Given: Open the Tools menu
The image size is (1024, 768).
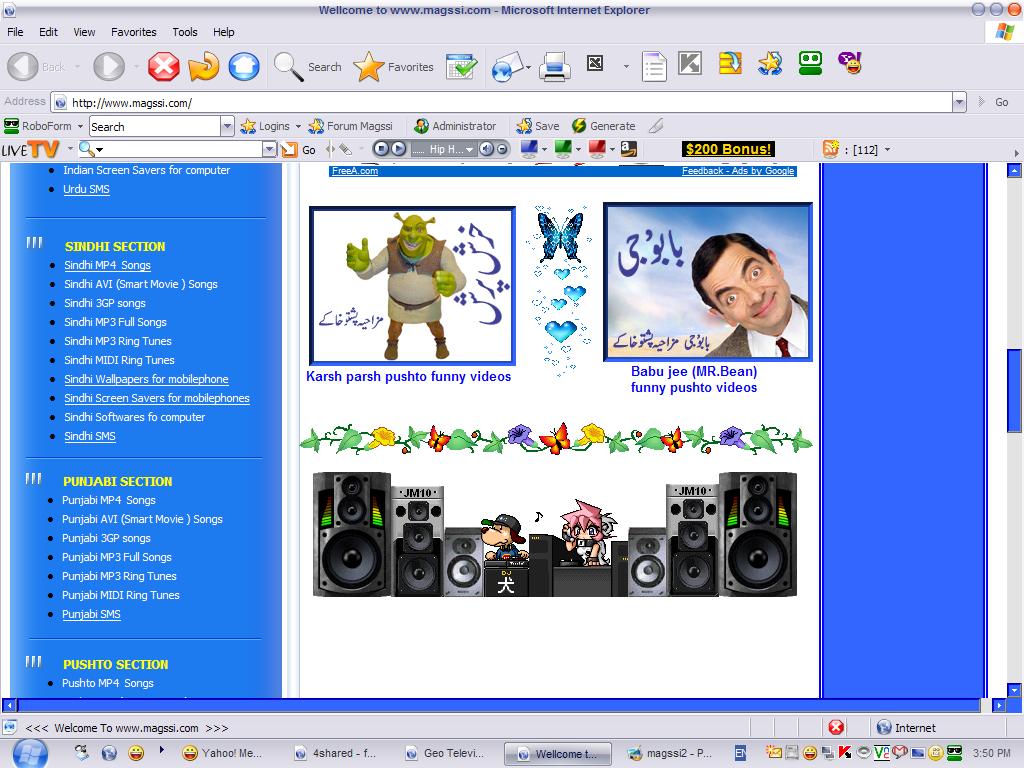Looking at the screenshot, I should 185,32.
